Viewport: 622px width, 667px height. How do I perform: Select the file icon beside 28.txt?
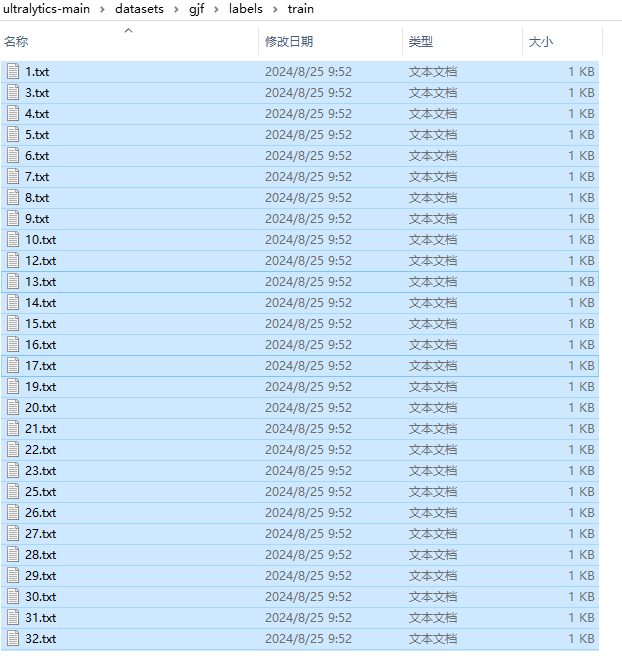tap(13, 555)
